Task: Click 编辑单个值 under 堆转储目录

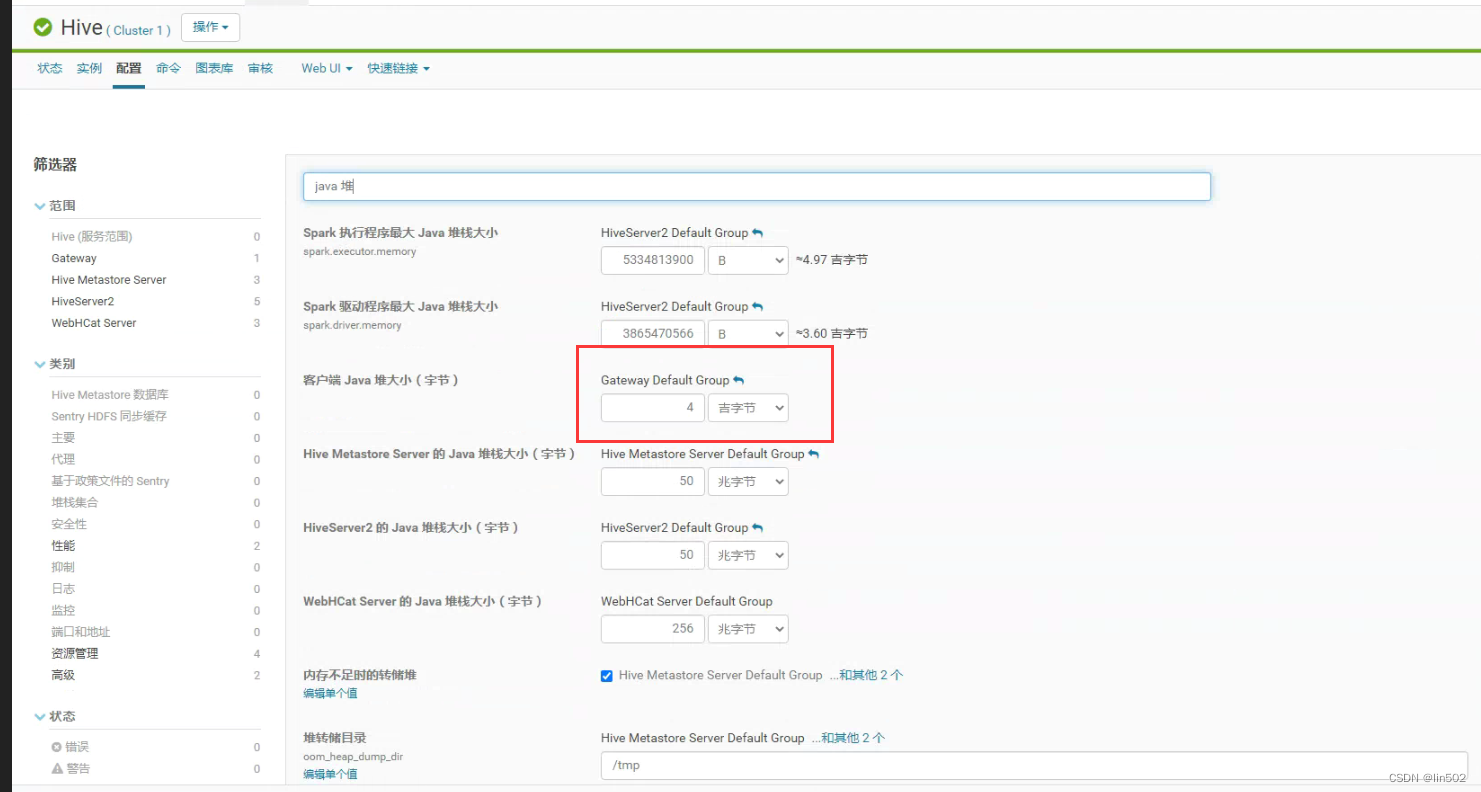Action: 330,775
